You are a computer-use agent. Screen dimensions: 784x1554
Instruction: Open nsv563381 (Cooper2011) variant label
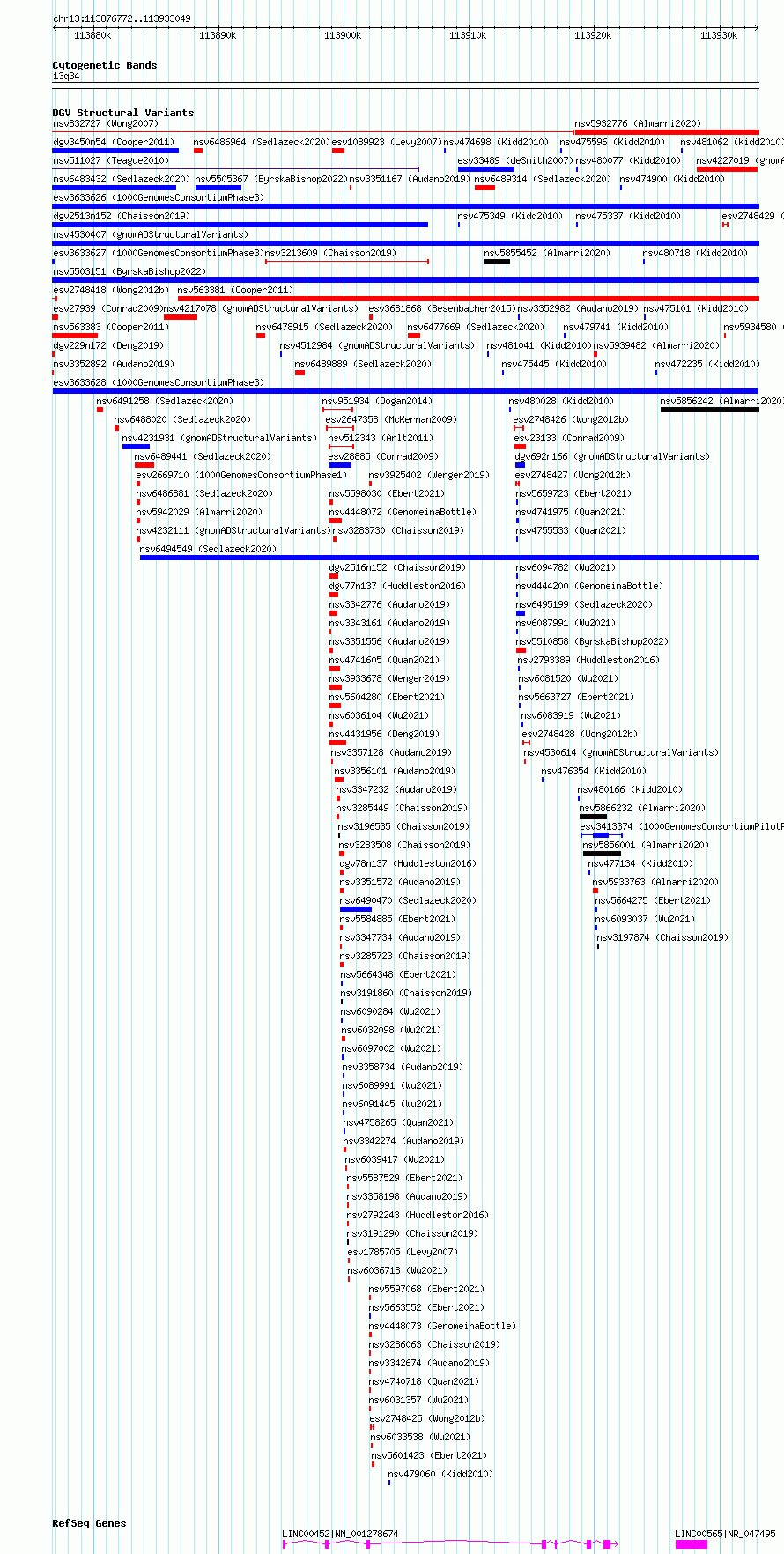coord(235,291)
